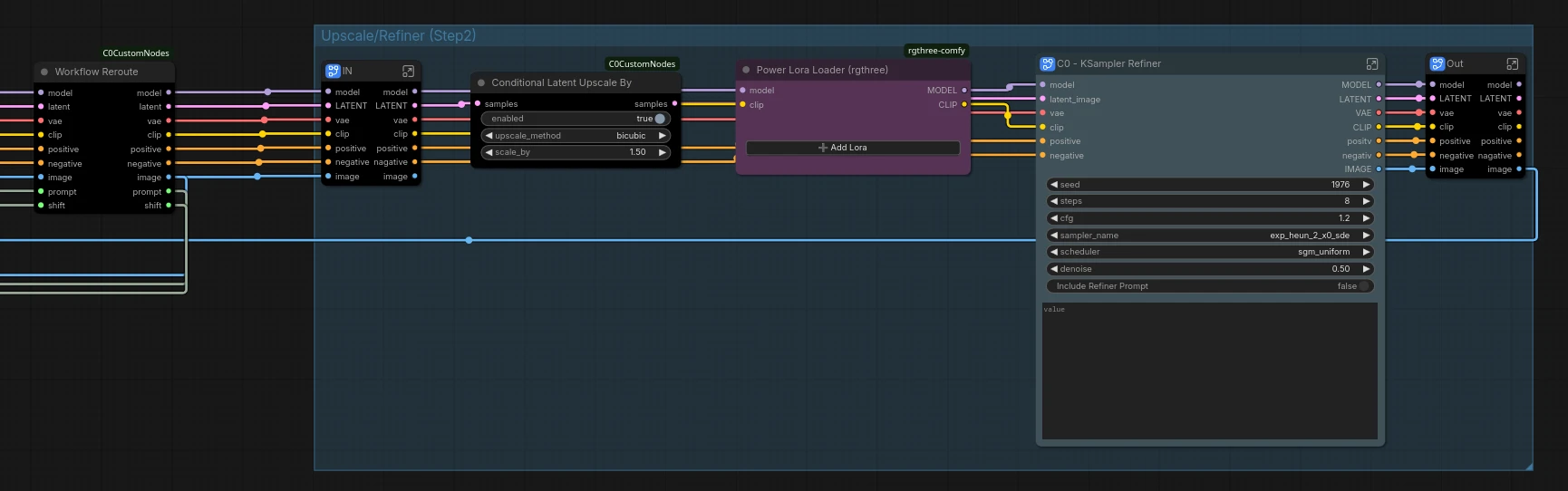
Task: Click the reroute dot on the long image wire
Action: pyautogui.click(x=469, y=240)
